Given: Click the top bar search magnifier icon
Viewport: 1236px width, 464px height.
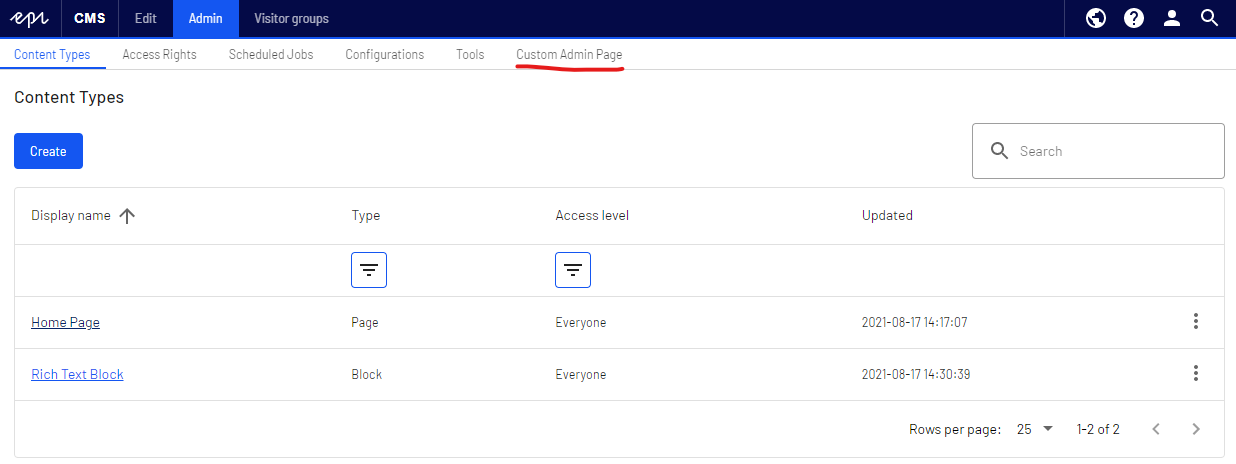Looking at the screenshot, I should pyautogui.click(x=1209, y=18).
